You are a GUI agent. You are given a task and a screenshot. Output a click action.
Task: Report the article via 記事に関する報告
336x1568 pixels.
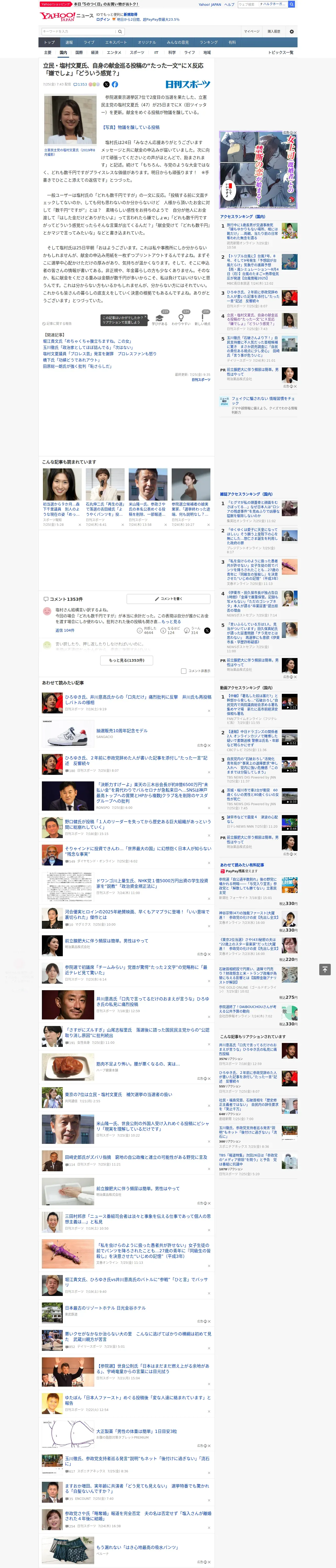pos(57,323)
